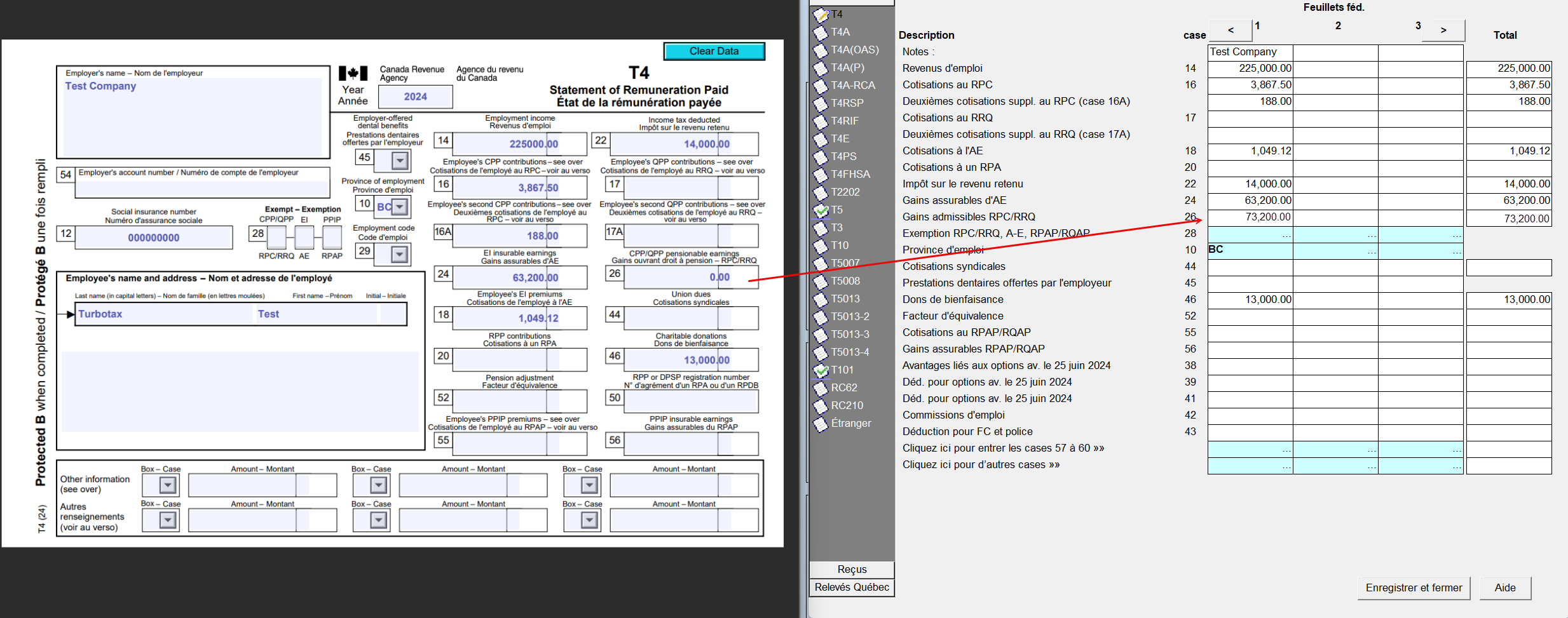This screenshot has height=618, width=1568.
Task: Click the last name field Turbotax
Action: point(164,314)
